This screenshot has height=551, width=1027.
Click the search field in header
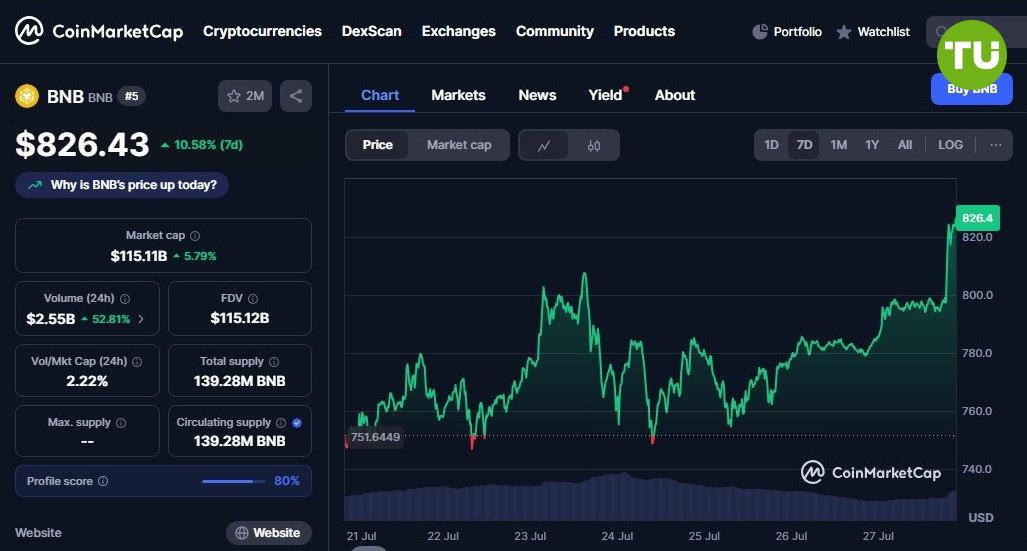(976, 31)
